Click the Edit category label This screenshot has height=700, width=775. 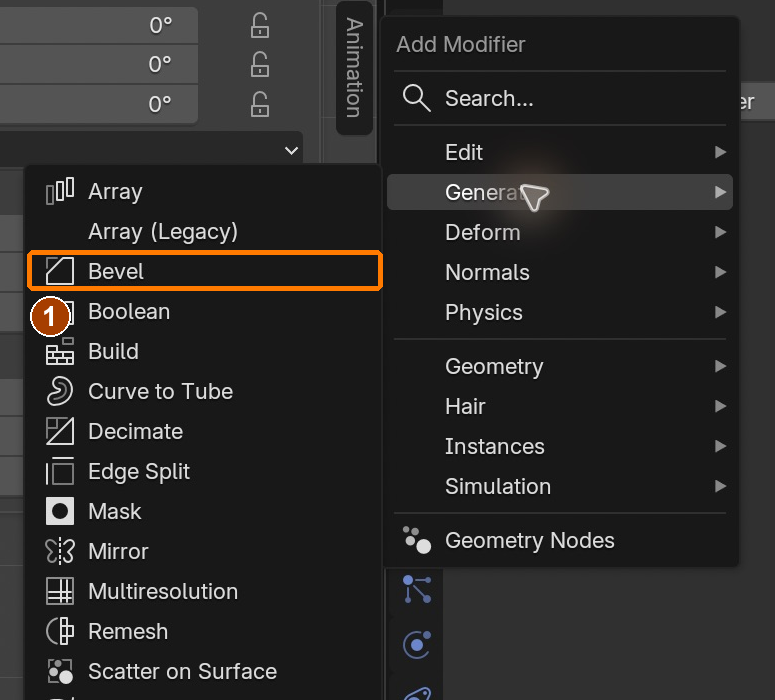coord(464,152)
